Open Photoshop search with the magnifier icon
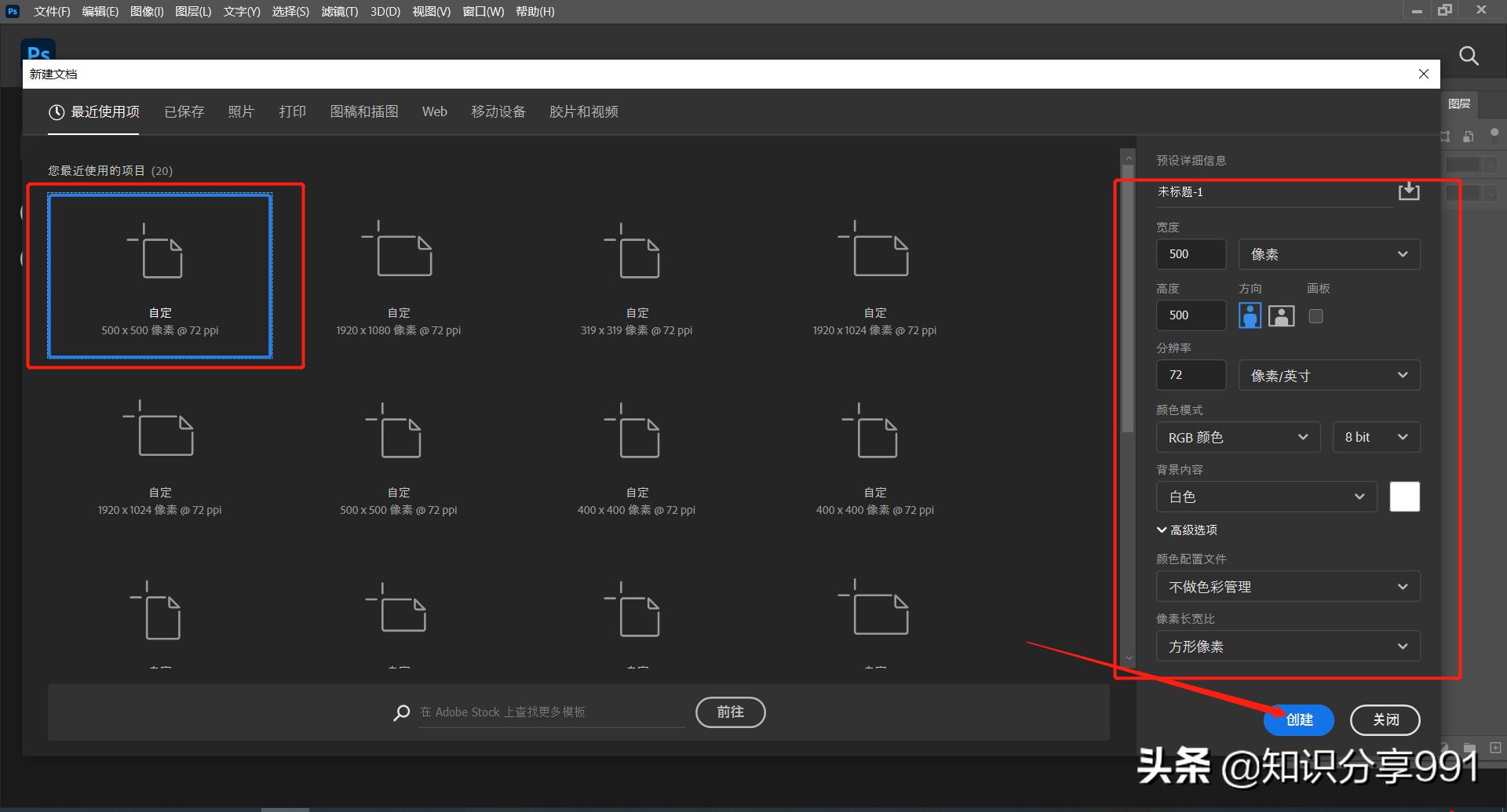 pos(1469,56)
